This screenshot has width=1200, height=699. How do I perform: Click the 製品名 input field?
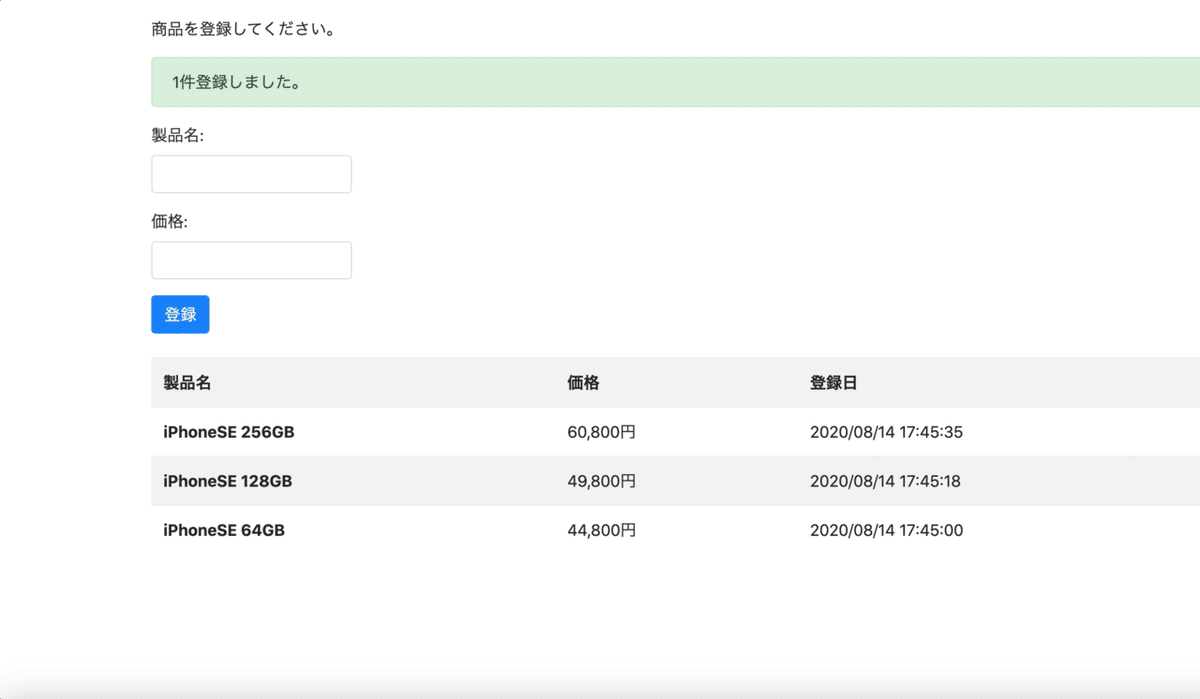[251, 174]
